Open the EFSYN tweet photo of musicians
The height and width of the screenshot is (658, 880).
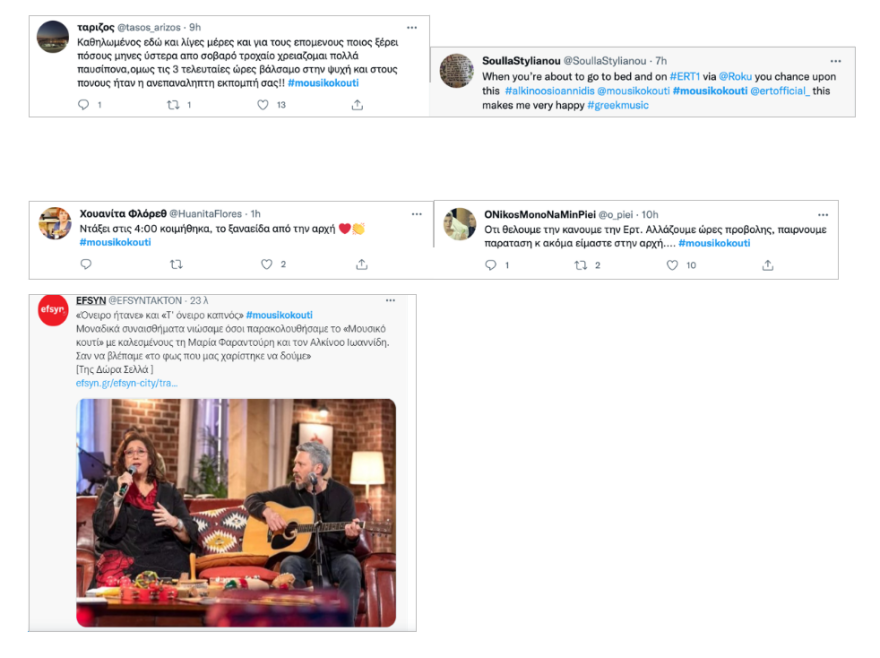click(x=236, y=513)
